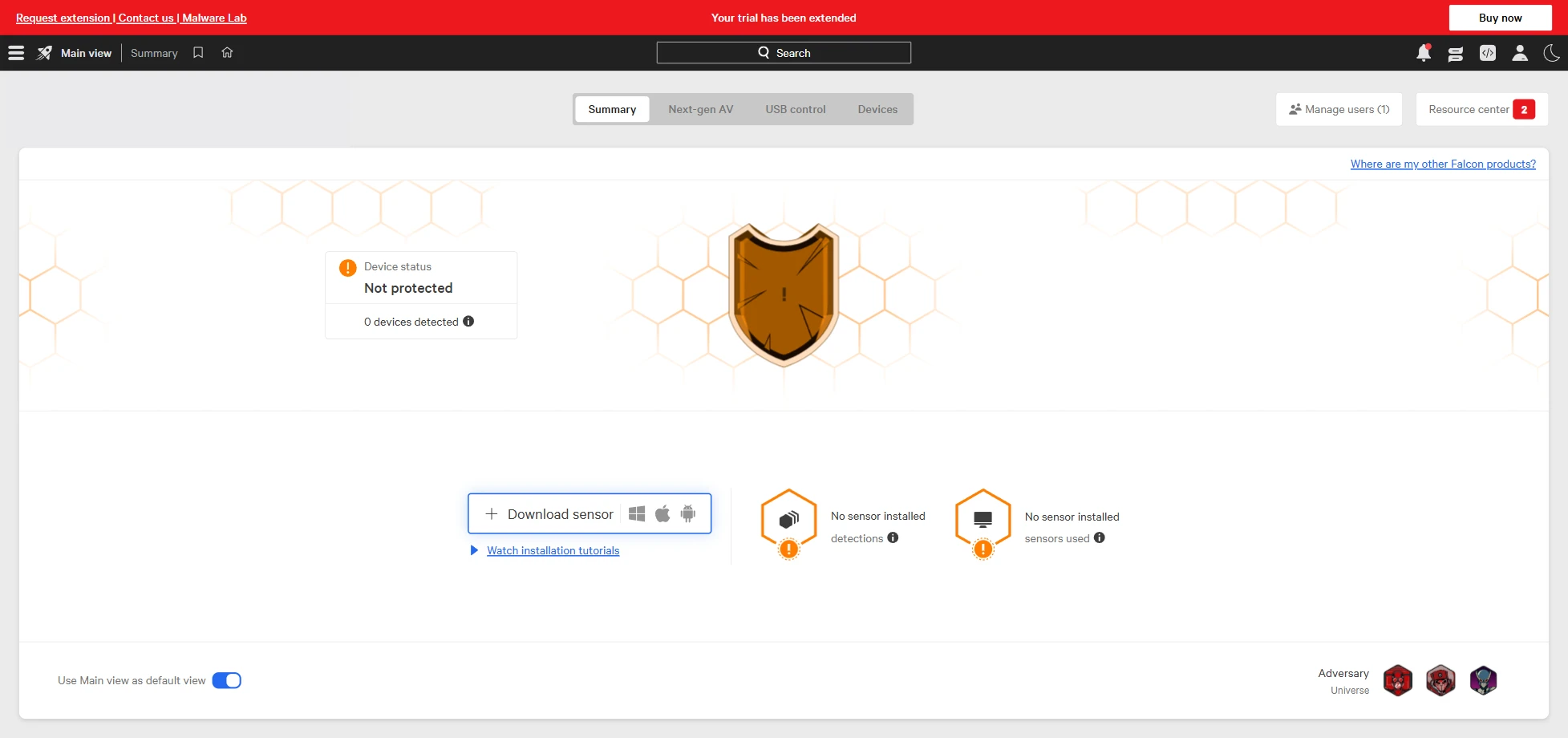Open the code/API icon in top bar

point(1488,53)
